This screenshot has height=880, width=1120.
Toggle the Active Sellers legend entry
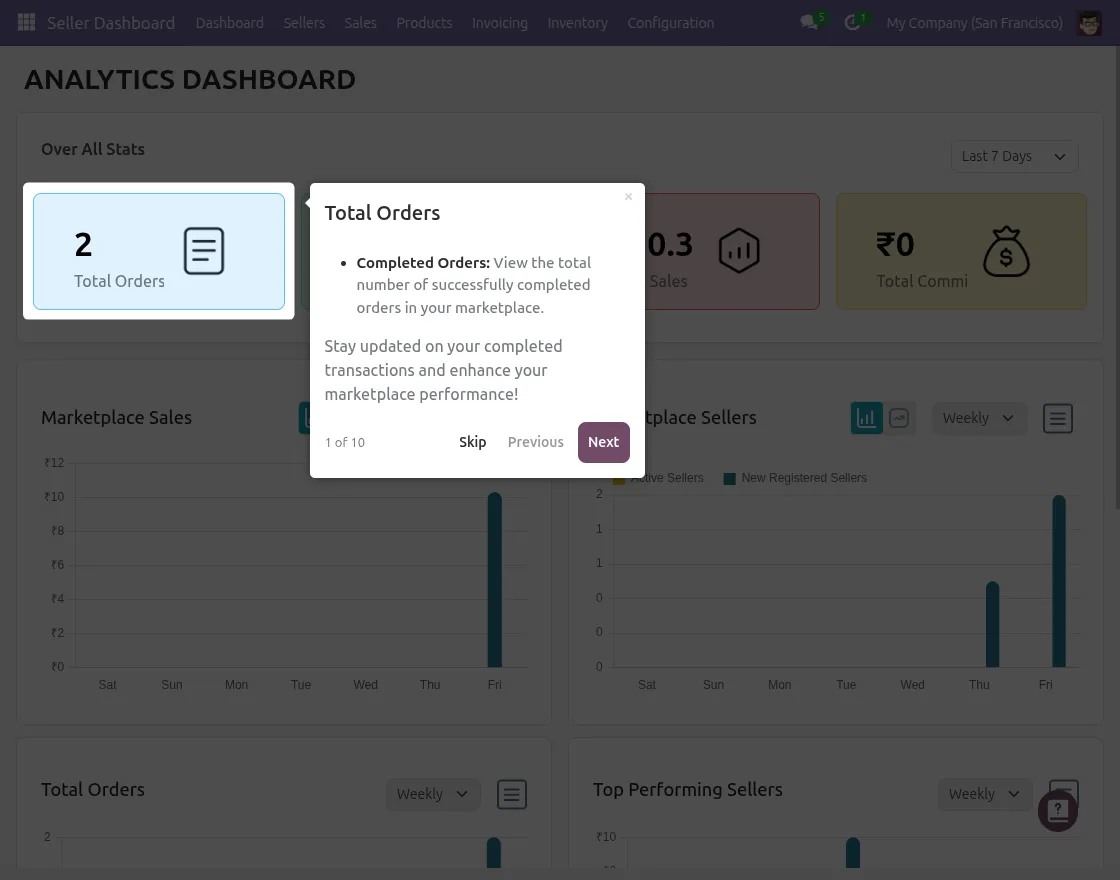click(x=660, y=478)
